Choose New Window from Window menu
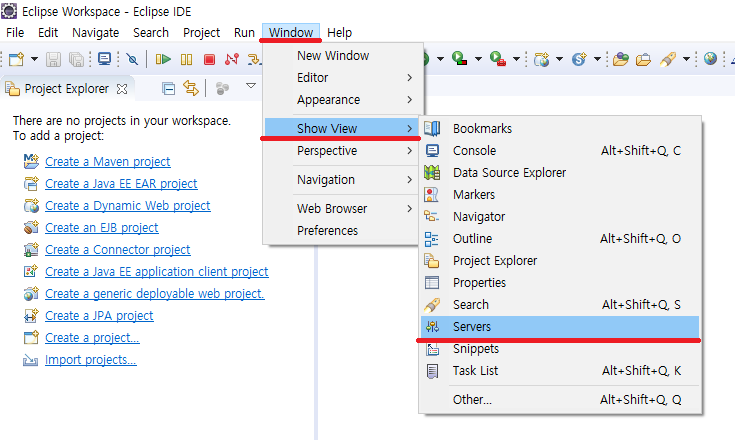 coord(343,55)
